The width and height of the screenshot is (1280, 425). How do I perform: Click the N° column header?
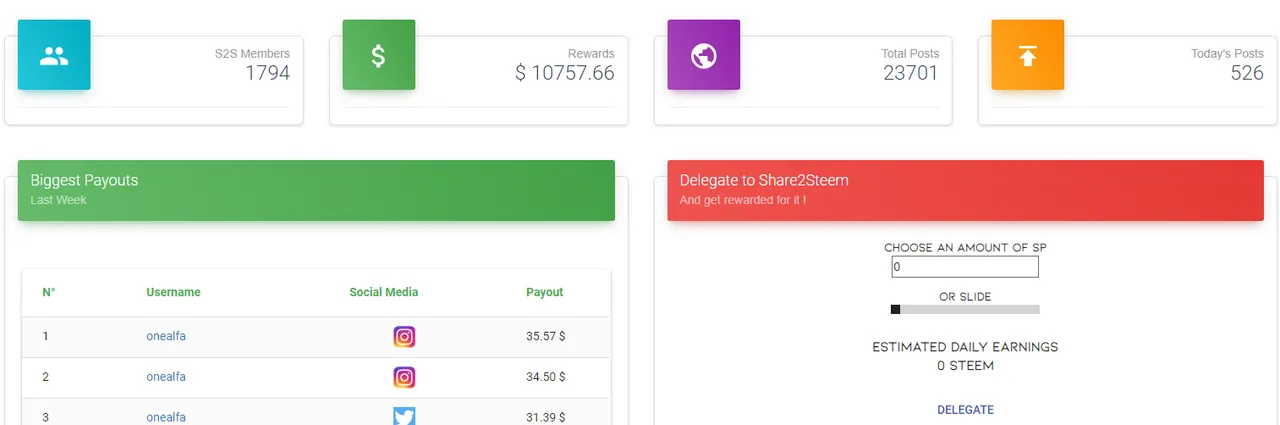[49, 292]
